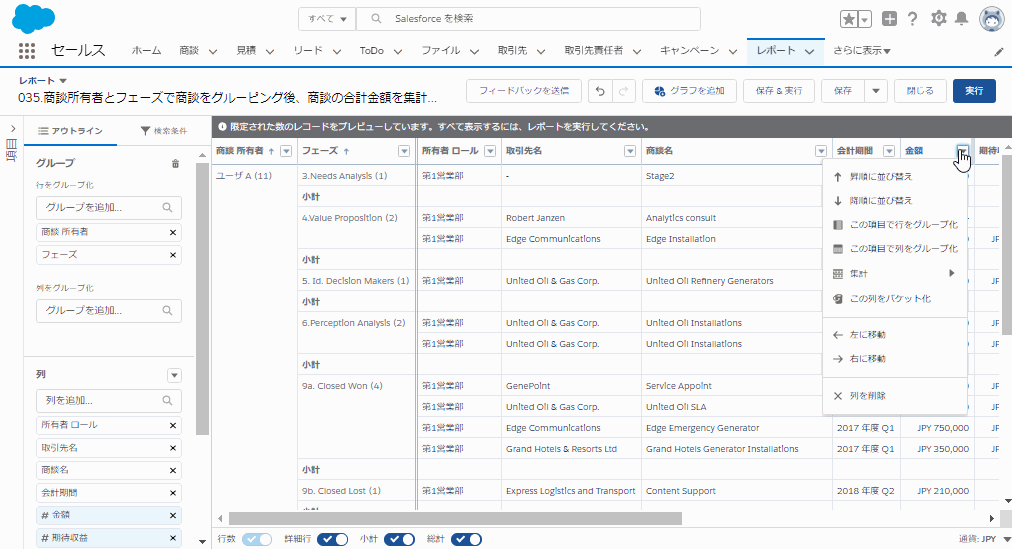This screenshot has height=549, width=1012.
Task: Open the global actions plus icon
Action: 889,19
